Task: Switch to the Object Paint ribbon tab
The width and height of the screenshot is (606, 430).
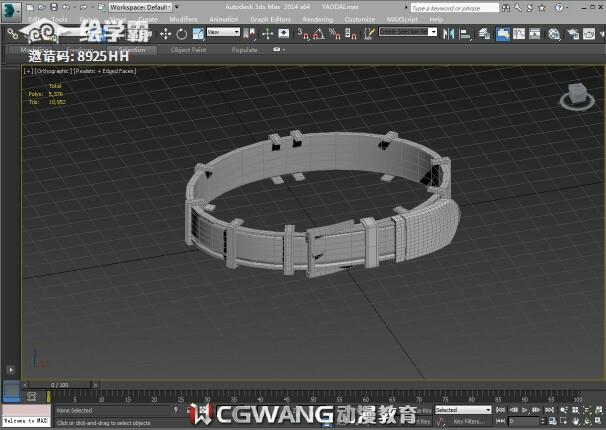Action: 189,50
